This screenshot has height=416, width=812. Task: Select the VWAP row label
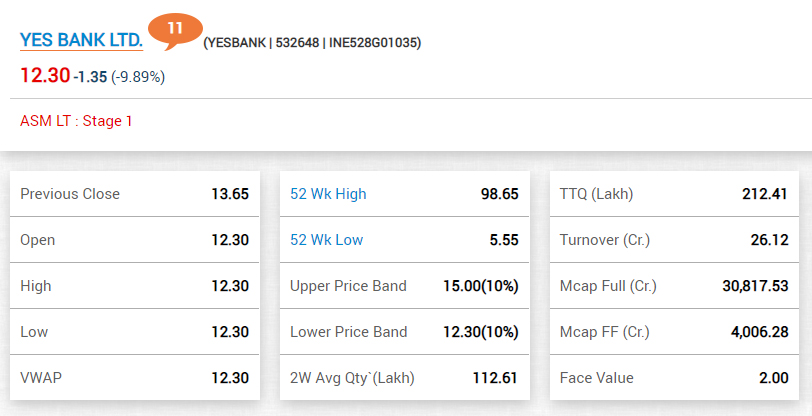(x=41, y=378)
